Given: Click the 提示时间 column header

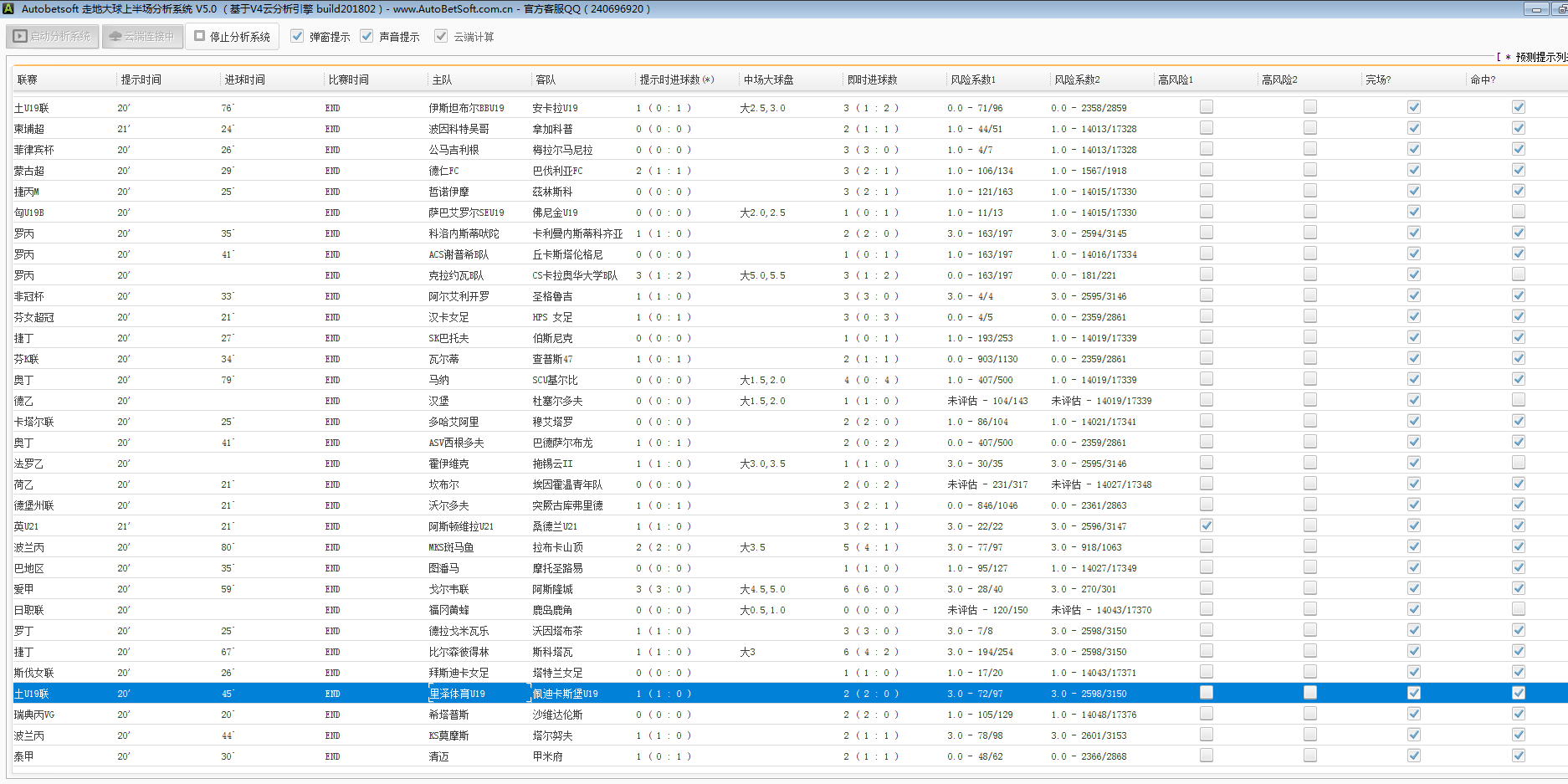Looking at the screenshot, I should (141, 80).
